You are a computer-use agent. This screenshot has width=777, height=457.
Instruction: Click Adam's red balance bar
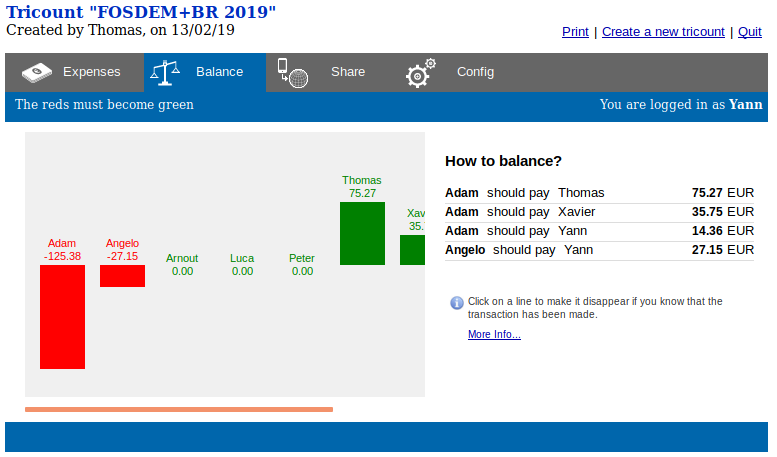62,317
